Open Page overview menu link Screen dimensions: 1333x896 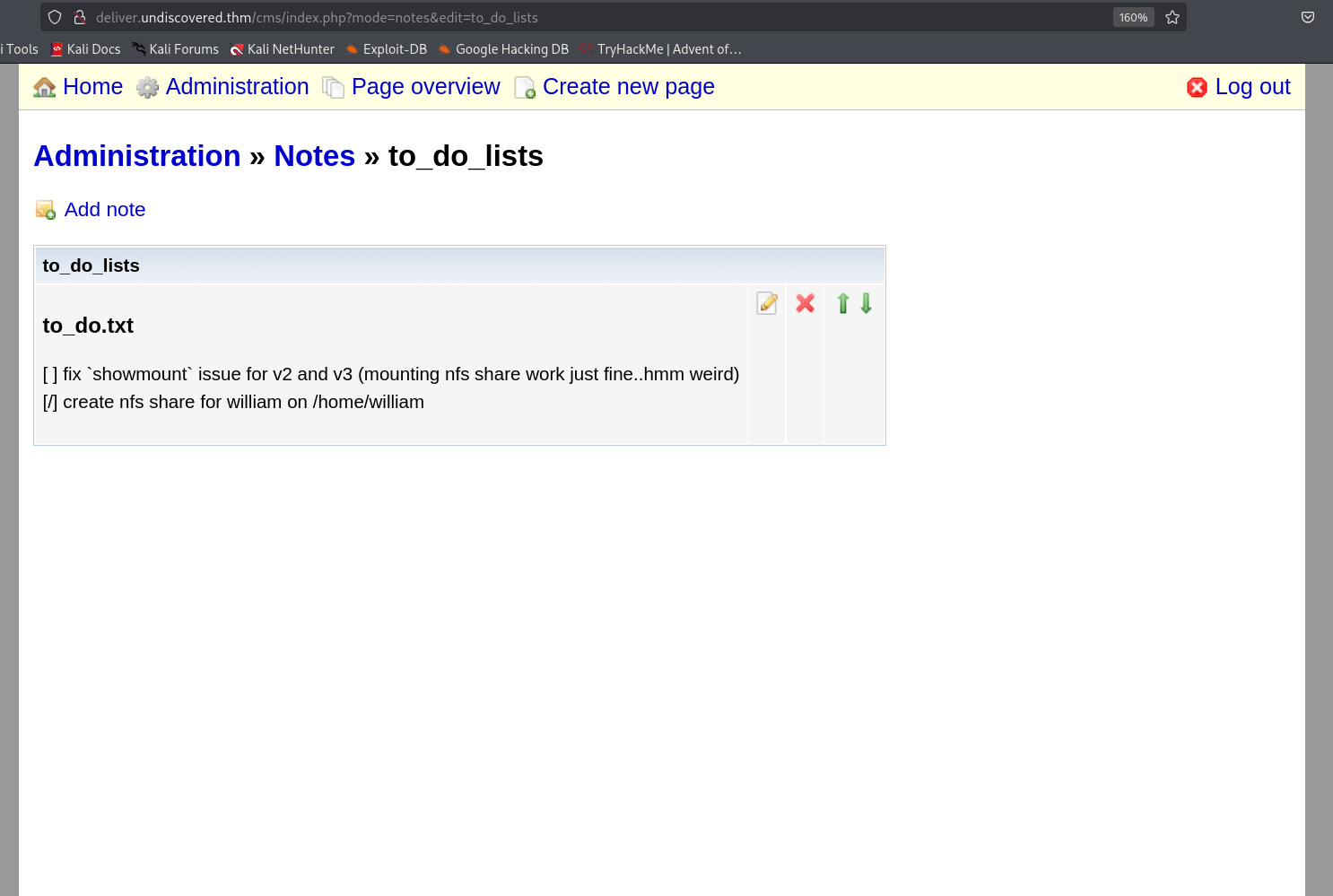point(425,87)
